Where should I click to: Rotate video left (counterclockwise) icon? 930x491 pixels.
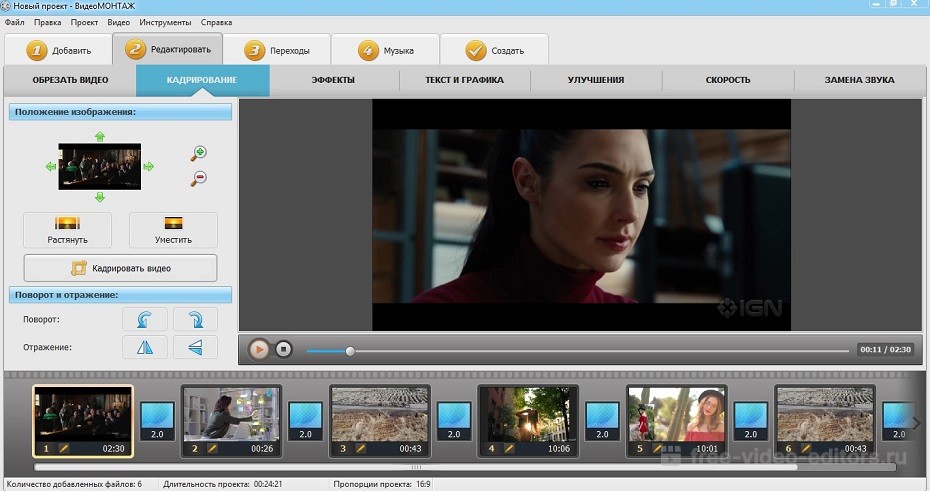144,319
